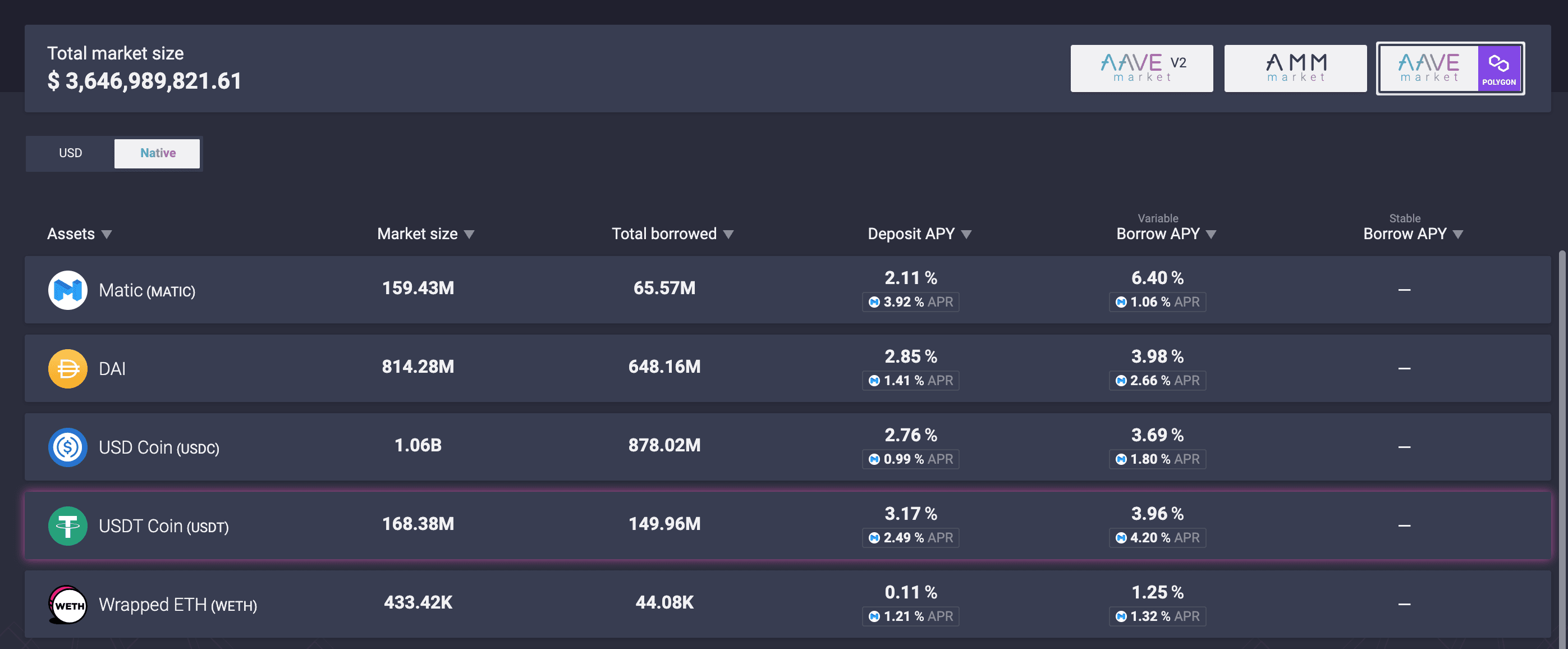Click the Matic token icon

point(67,290)
